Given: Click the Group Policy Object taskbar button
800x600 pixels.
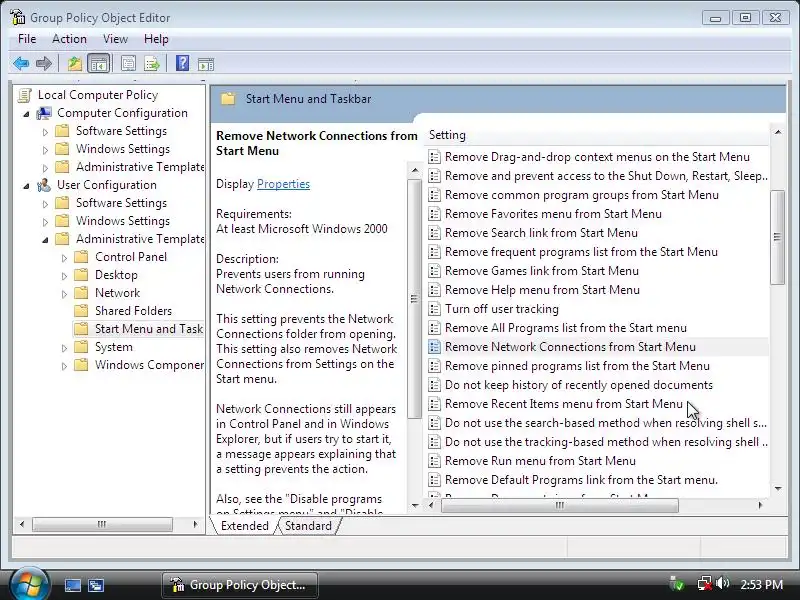Looking at the screenshot, I should pyautogui.click(x=240, y=585).
